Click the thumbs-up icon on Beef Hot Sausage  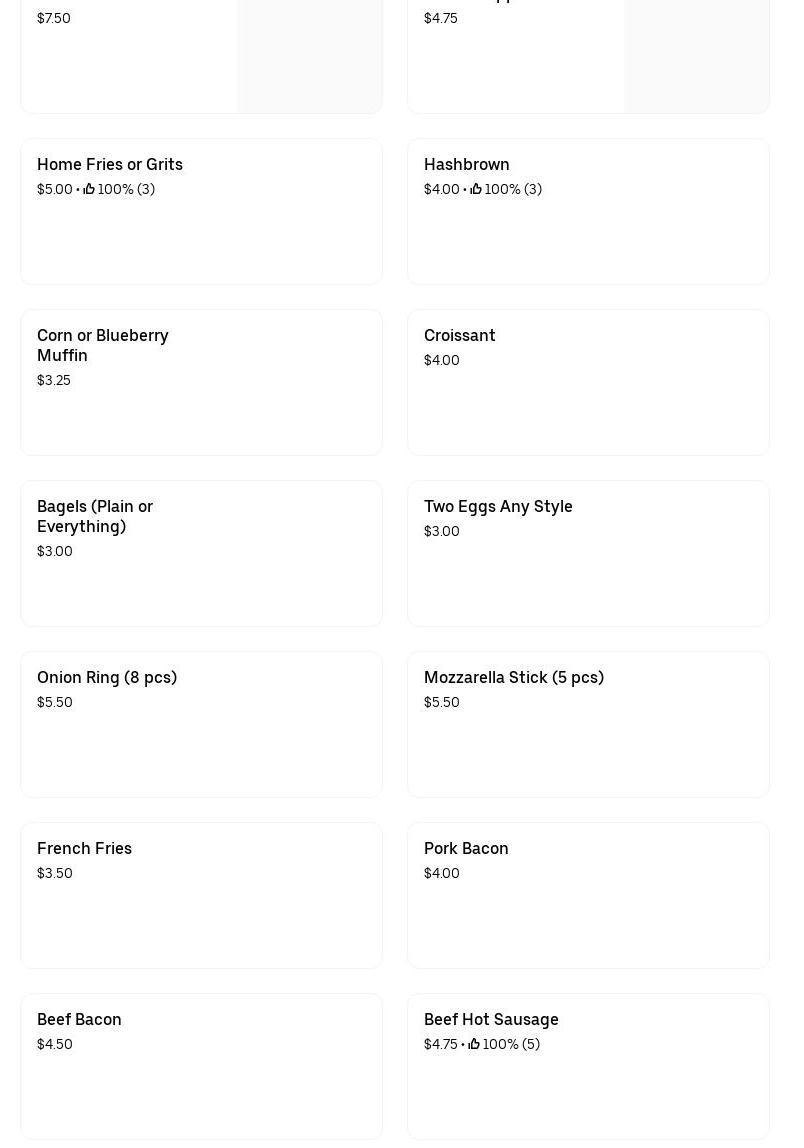tap(474, 1044)
